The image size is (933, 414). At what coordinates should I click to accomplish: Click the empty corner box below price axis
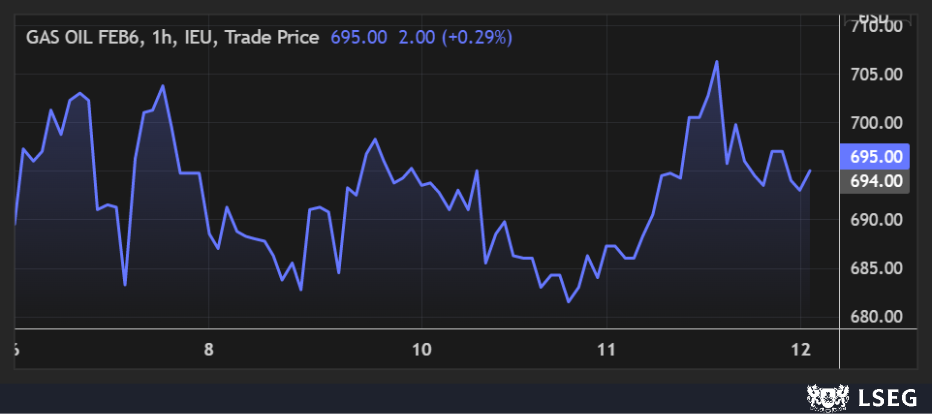[877, 350]
